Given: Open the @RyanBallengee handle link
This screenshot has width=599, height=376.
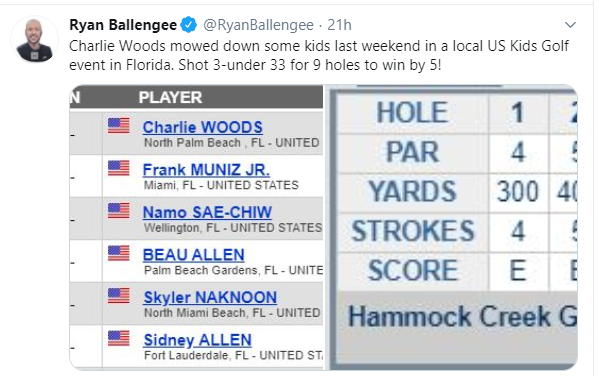Looking at the screenshot, I should click(258, 25).
